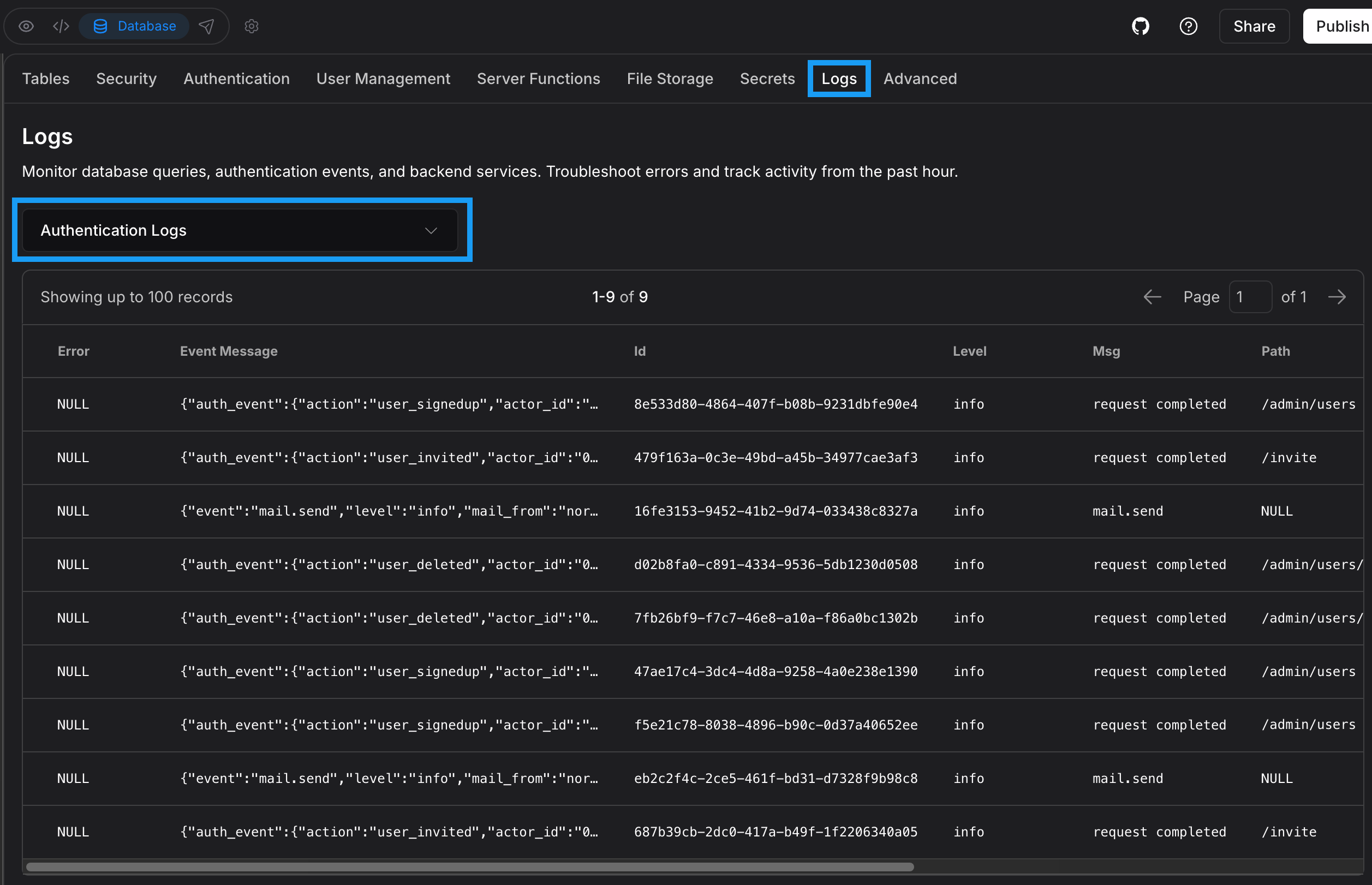The width and height of the screenshot is (1372, 885).
Task: Click the Id column header
Action: tap(640, 351)
